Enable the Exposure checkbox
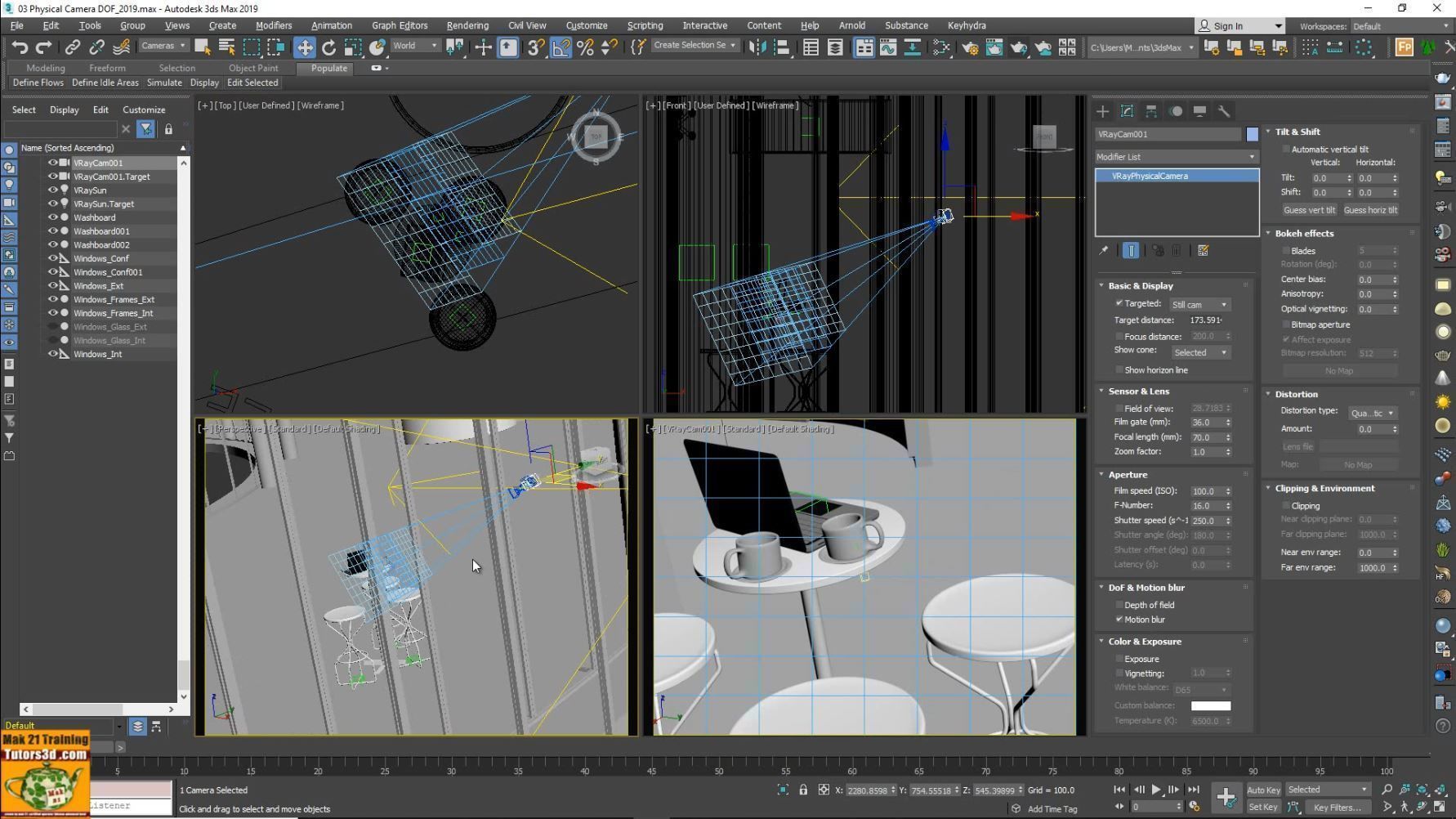 (1119, 659)
